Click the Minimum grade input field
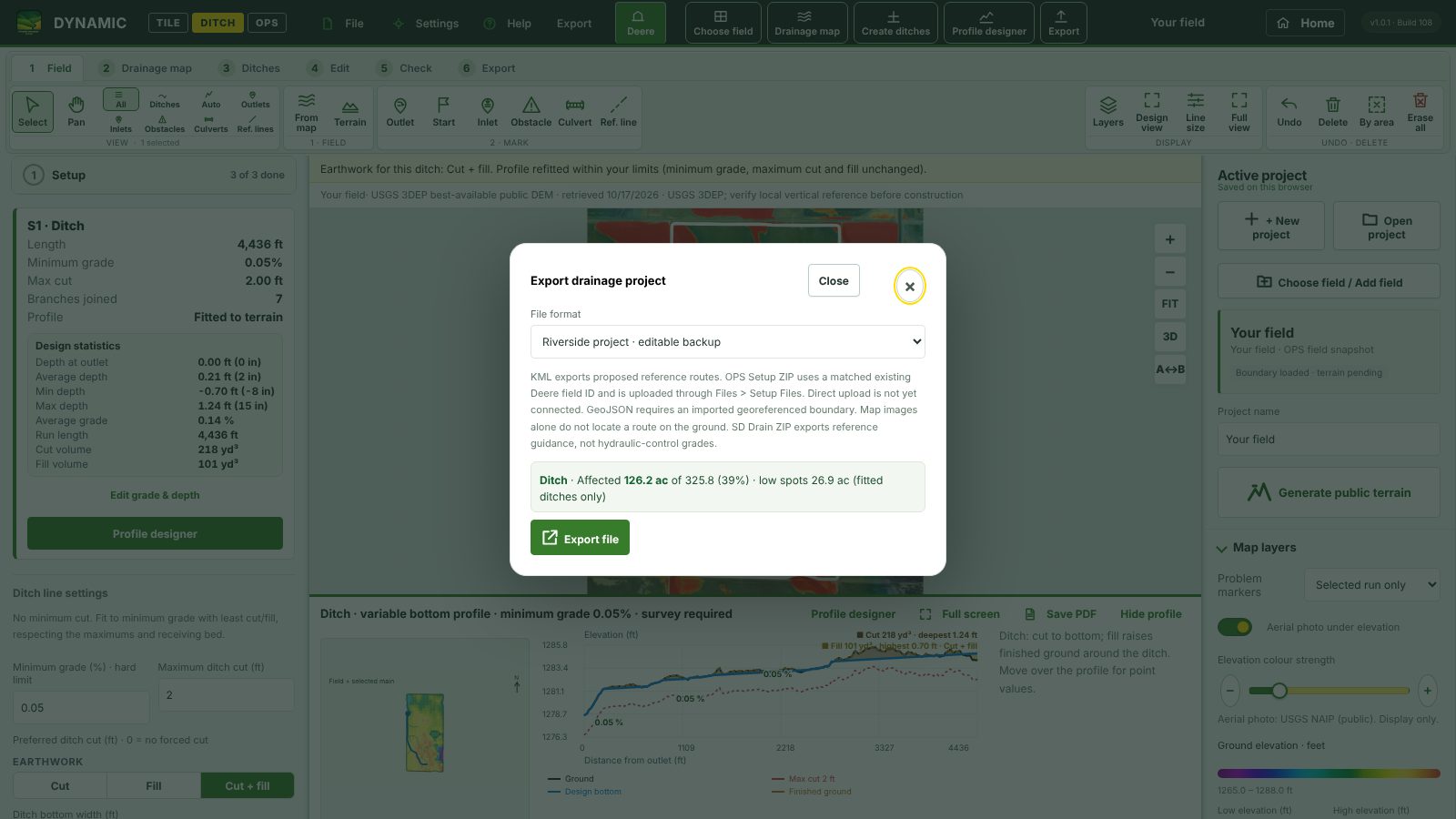Image resolution: width=1456 pixels, height=819 pixels. point(81,707)
